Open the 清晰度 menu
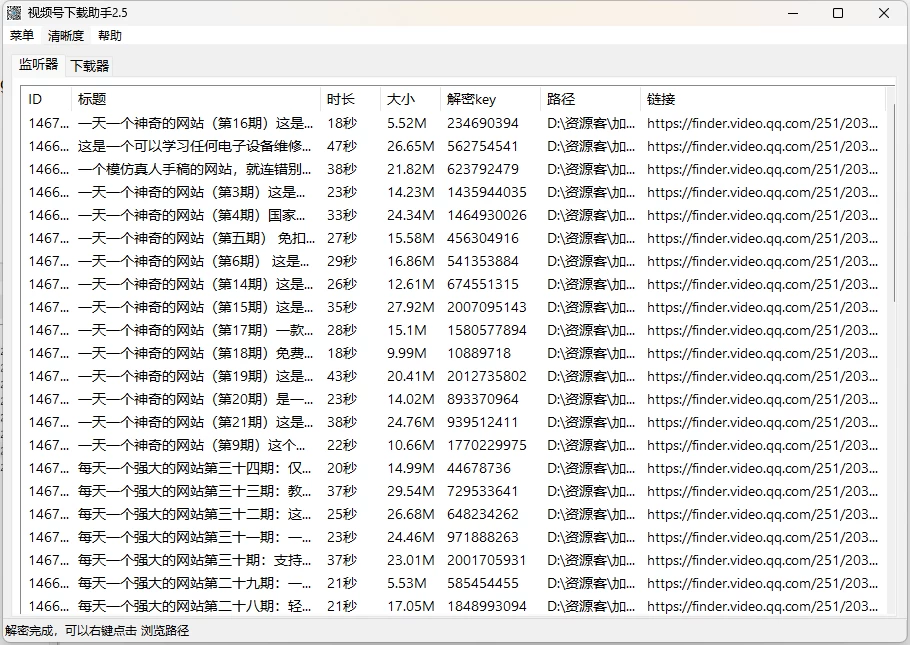 point(66,36)
